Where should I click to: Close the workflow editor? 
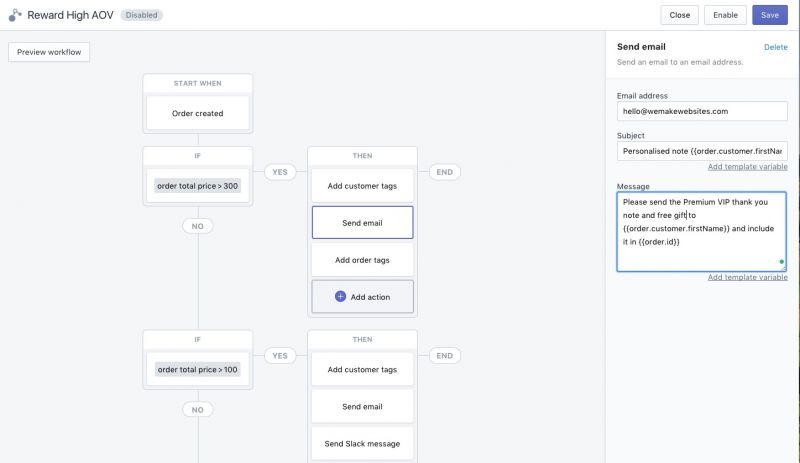point(679,15)
